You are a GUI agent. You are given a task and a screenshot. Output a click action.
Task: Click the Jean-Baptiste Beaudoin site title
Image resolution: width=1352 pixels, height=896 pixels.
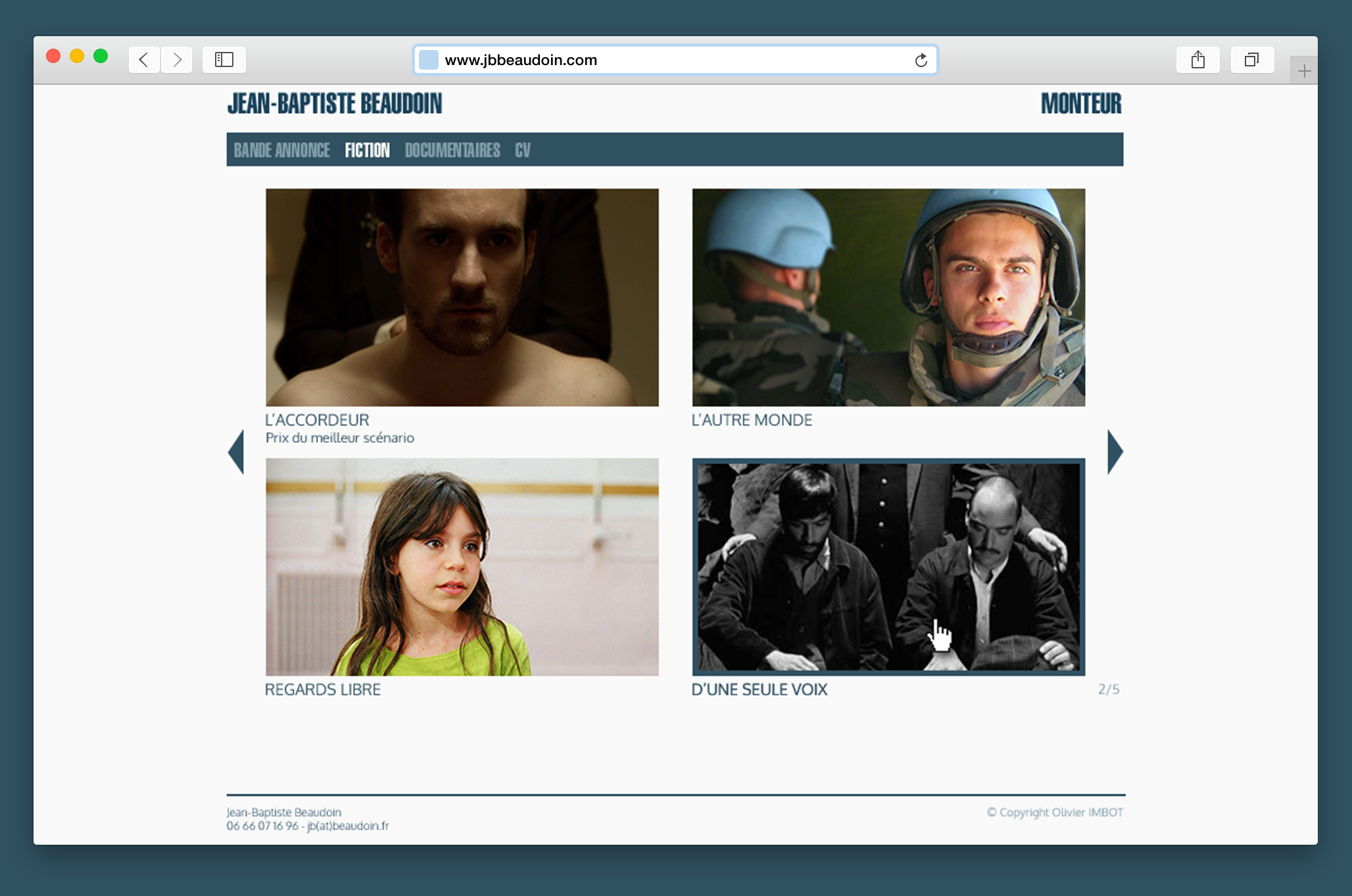coord(335,104)
